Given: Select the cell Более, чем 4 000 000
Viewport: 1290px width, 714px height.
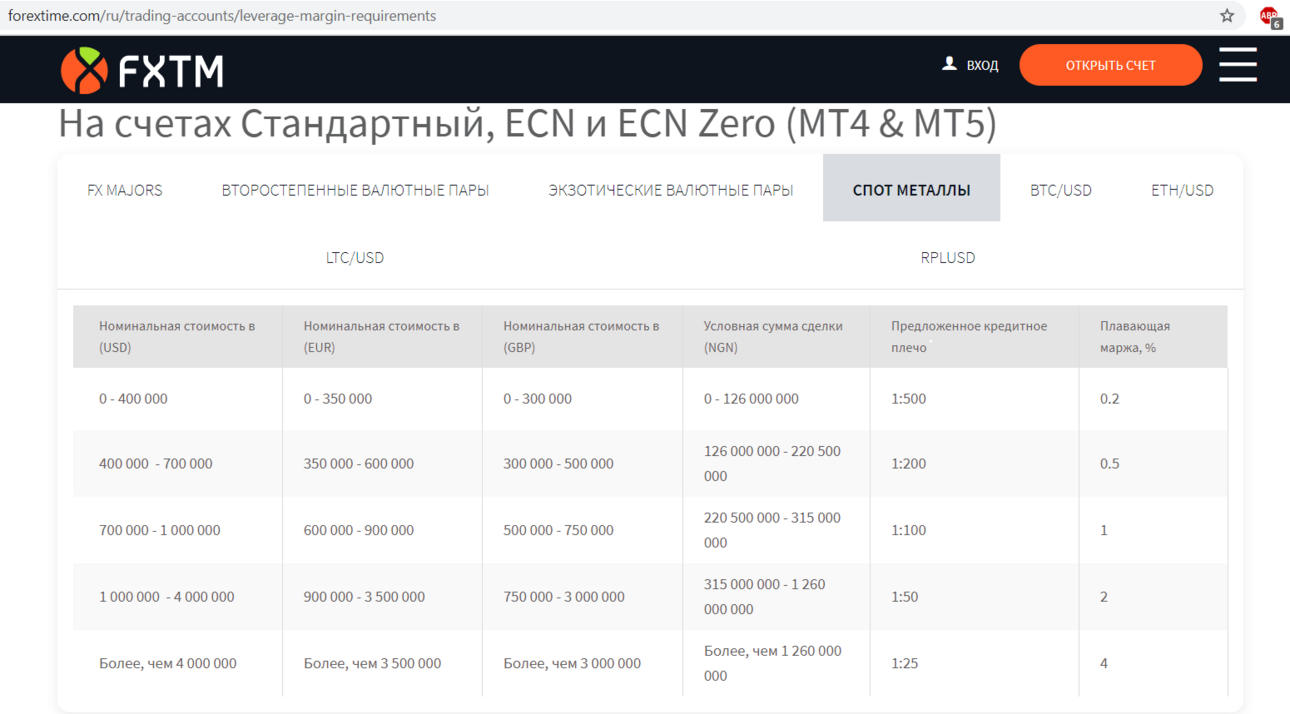Looking at the screenshot, I should pyautogui.click(x=168, y=663).
